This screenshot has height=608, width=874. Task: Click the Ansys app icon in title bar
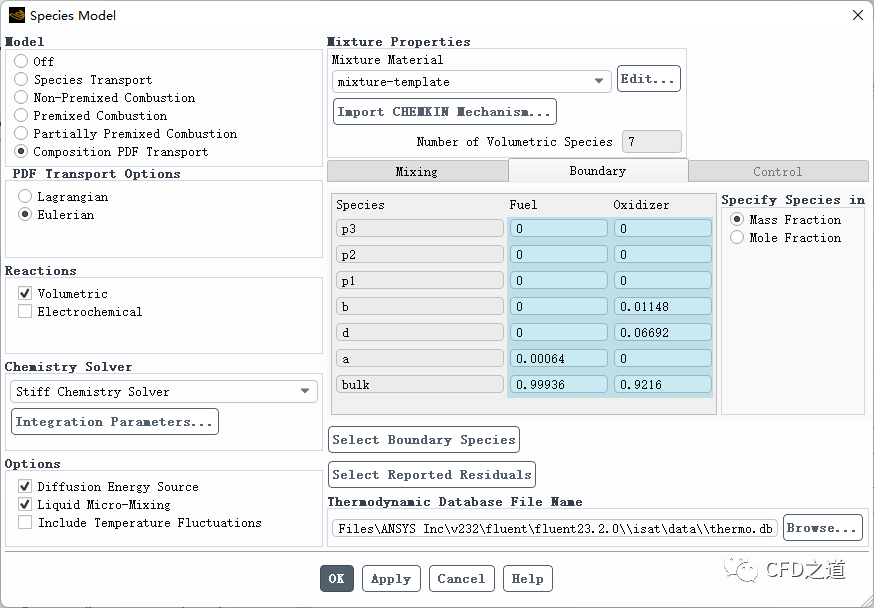point(16,15)
